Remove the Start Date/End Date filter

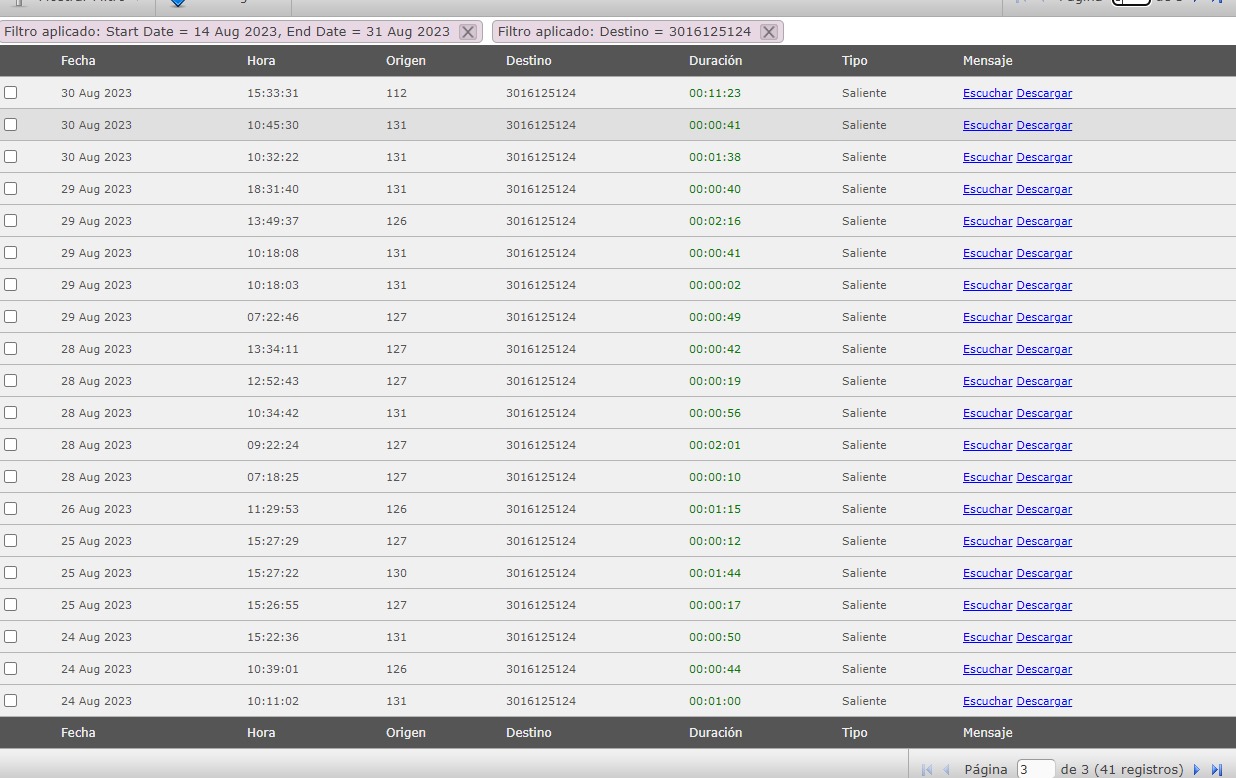[x=467, y=32]
